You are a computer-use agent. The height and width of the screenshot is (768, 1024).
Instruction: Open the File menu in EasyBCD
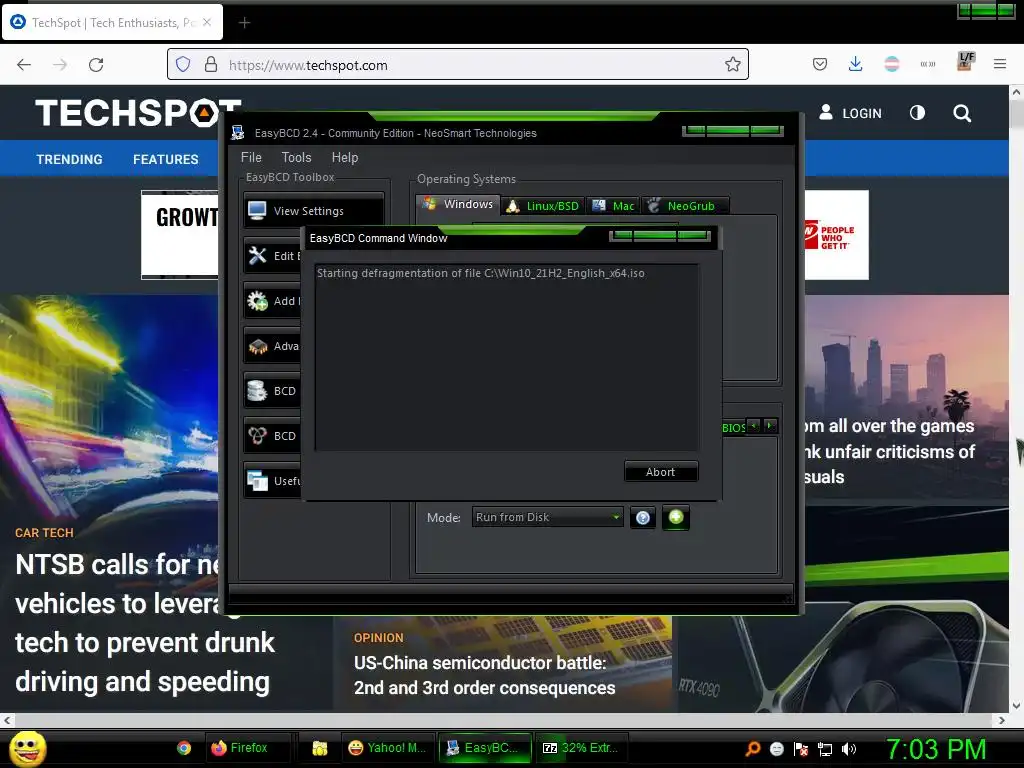[251, 157]
